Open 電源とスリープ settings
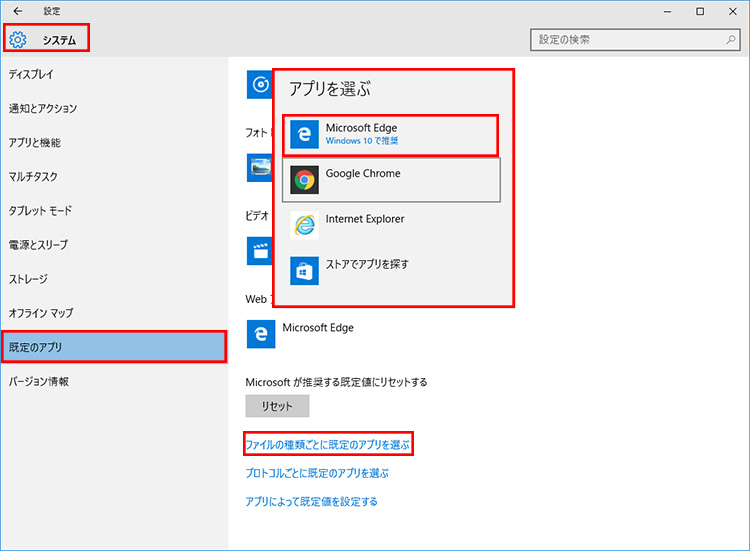This screenshot has width=750, height=551. 38,245
